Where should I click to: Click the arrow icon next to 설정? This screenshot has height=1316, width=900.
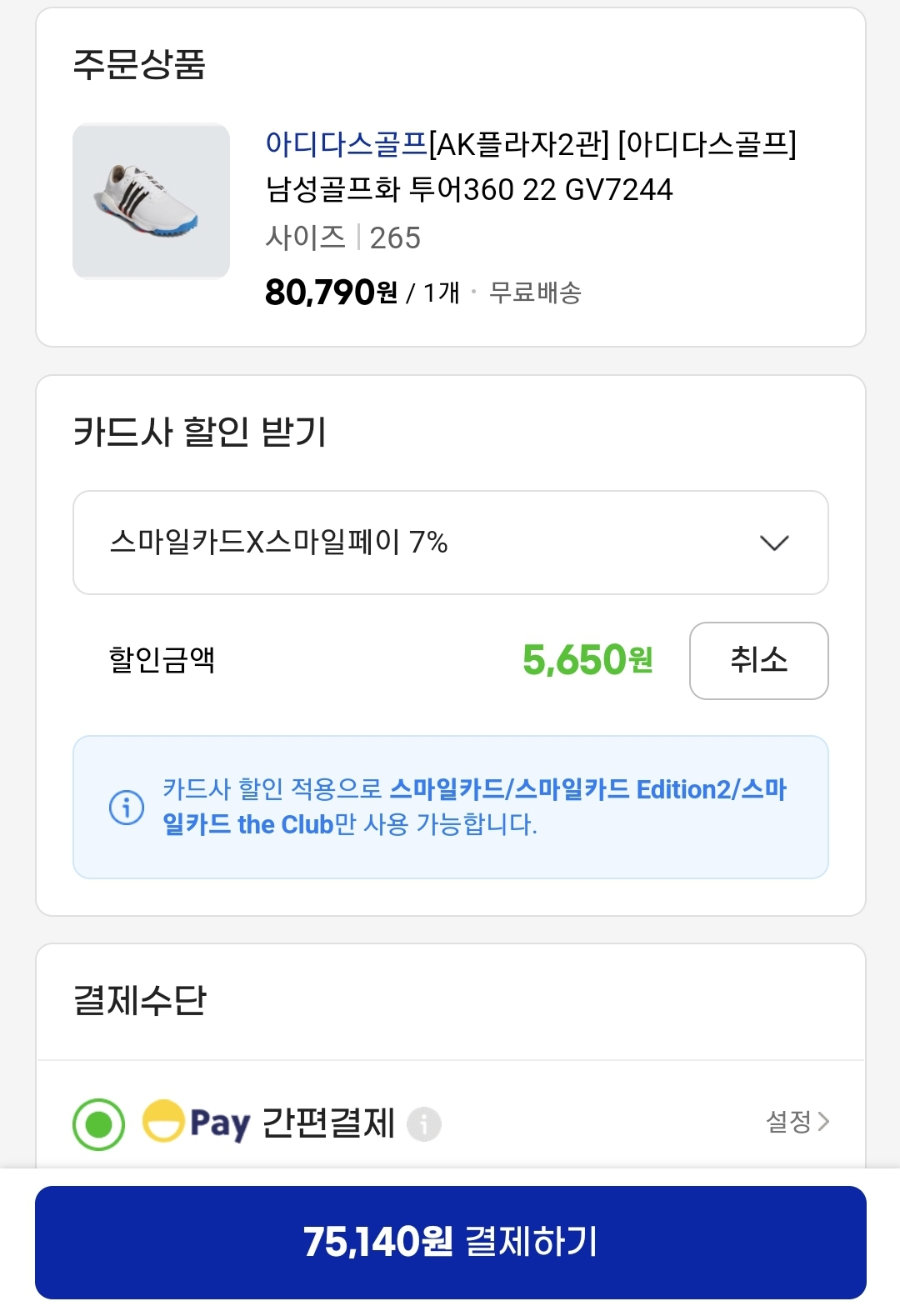824,1122
